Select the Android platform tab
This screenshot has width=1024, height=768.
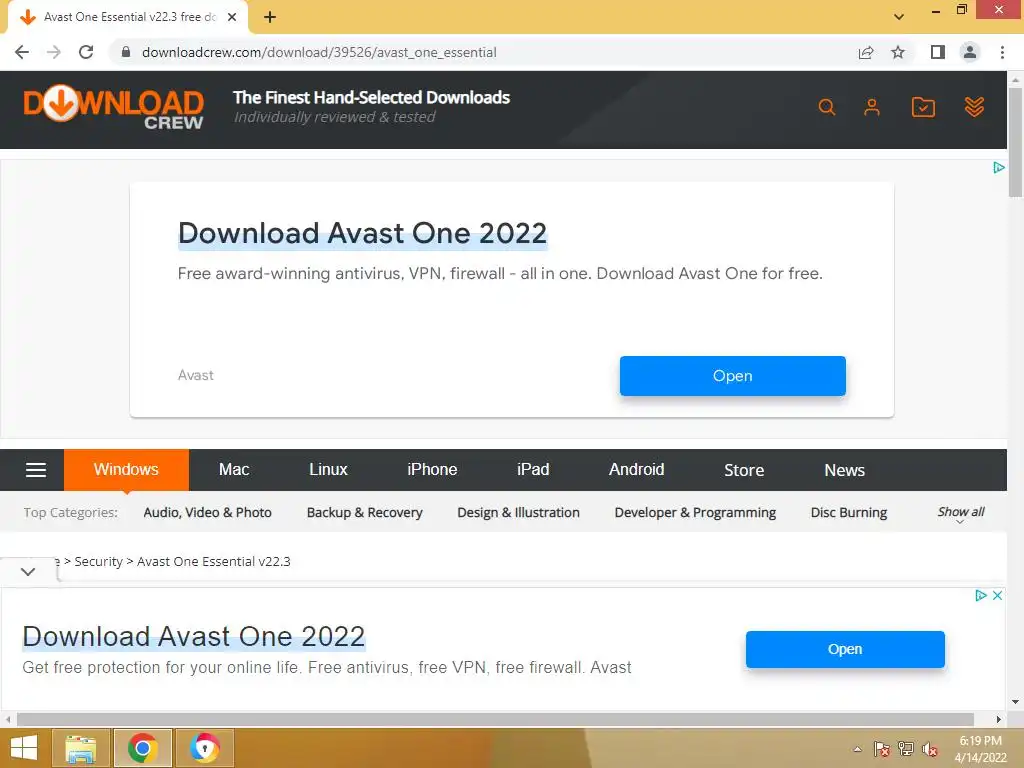pyautogui.click(x=636, y=470)
